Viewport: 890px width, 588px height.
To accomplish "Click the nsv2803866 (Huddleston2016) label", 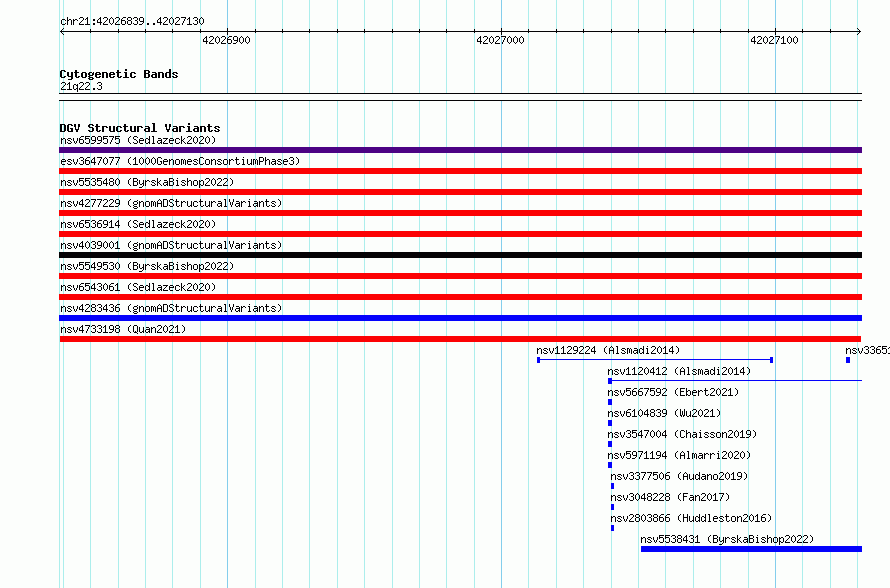I will 691,518.
